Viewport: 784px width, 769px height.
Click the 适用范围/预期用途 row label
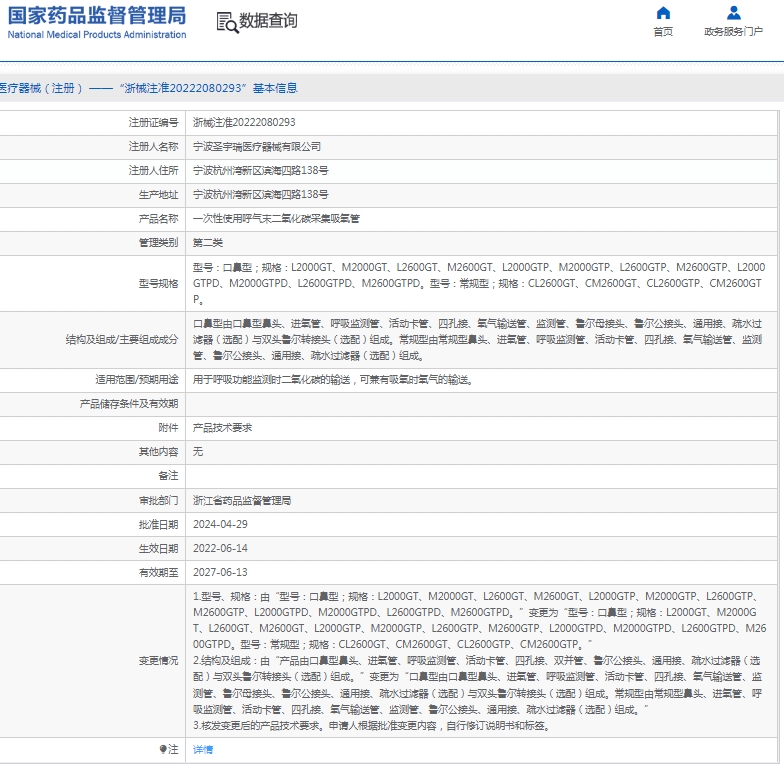tap(137, 380)
